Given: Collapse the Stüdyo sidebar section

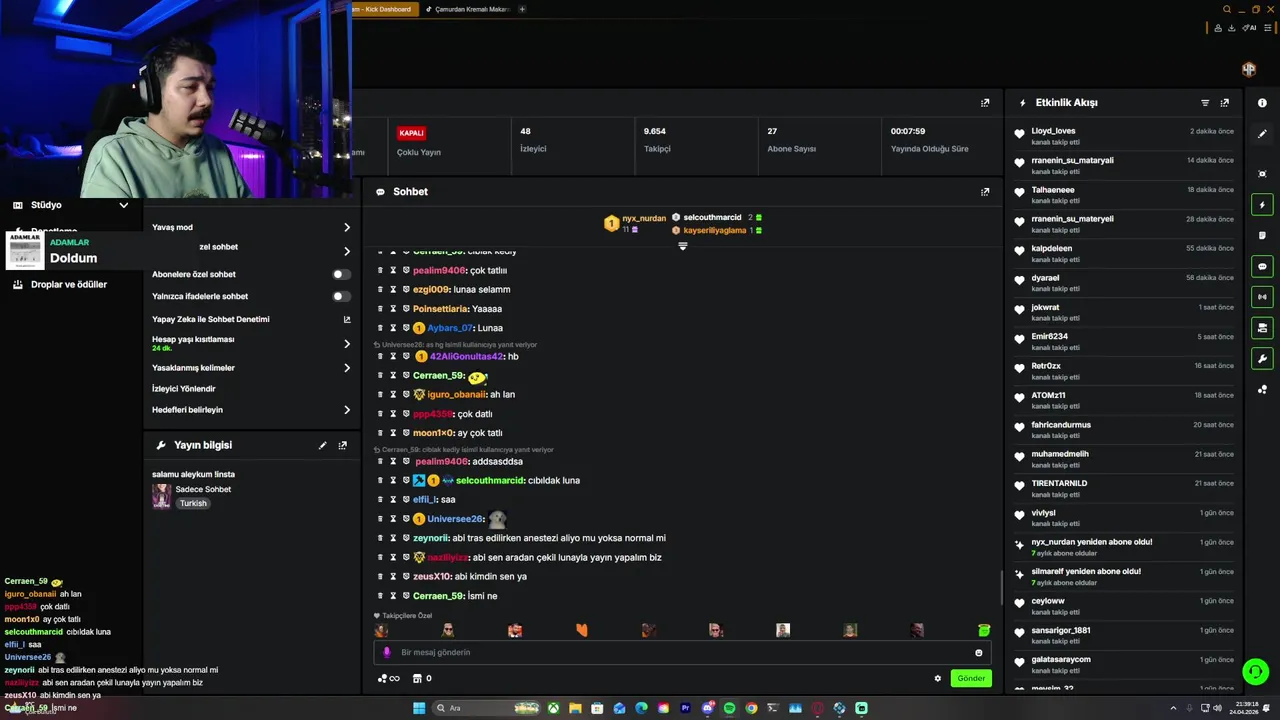Looking at the screenshot, I should (x=123, y=205).
